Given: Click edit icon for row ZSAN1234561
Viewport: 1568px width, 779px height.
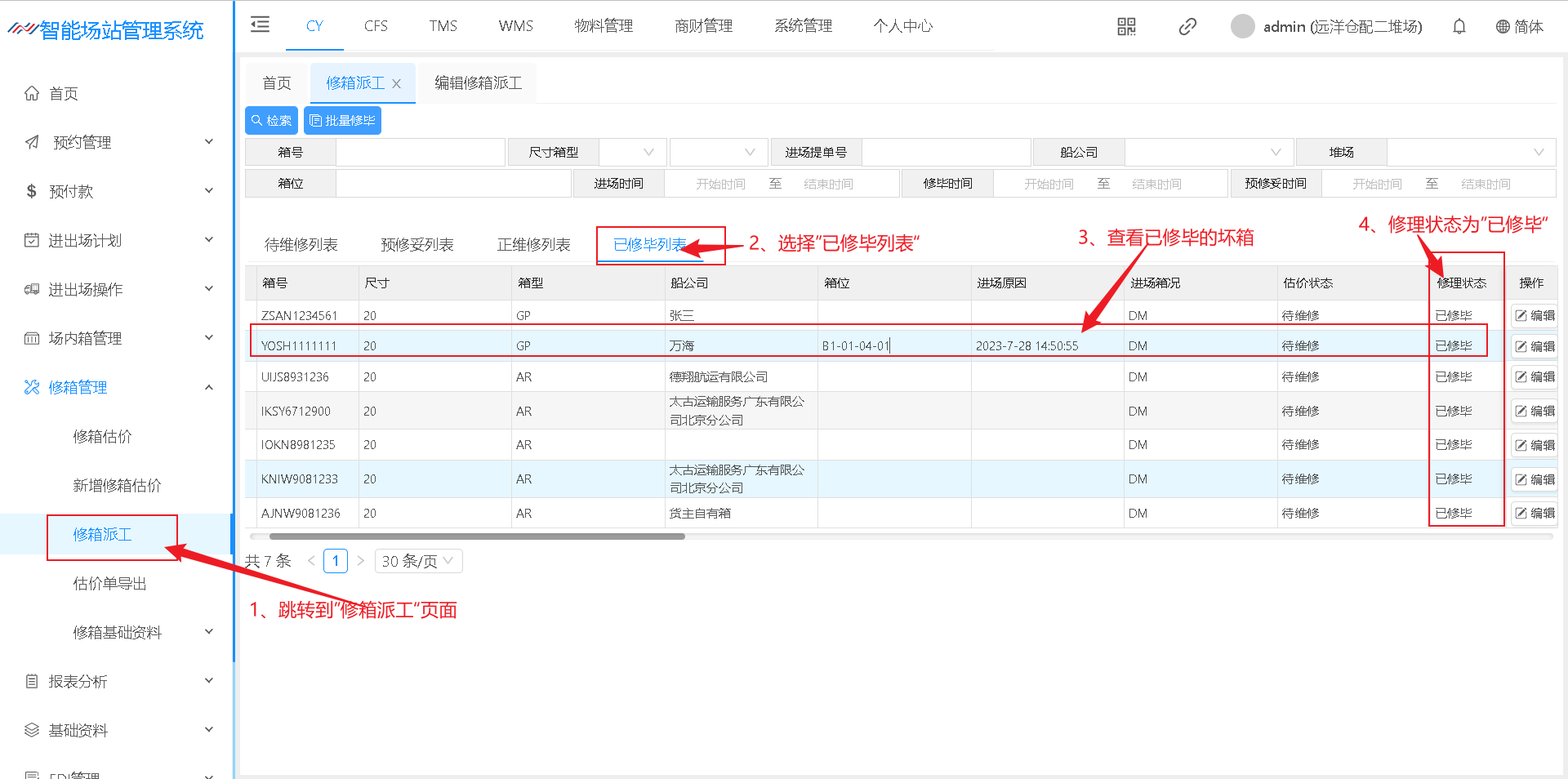Looking at the screenshot, I should click(1521, 316).
